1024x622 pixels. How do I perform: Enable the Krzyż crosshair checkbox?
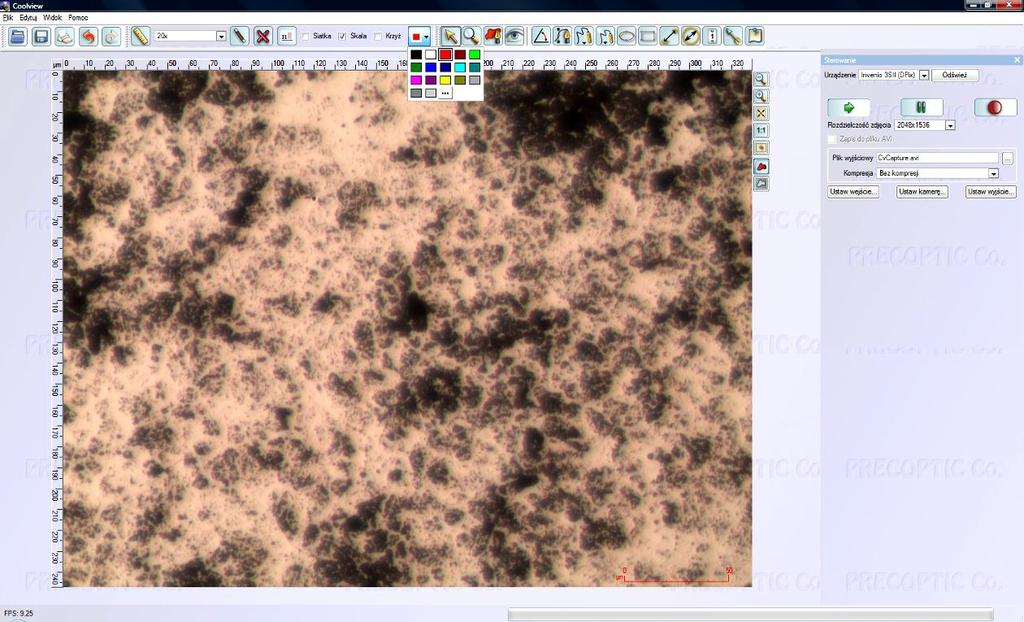click(x=377, y=37)
